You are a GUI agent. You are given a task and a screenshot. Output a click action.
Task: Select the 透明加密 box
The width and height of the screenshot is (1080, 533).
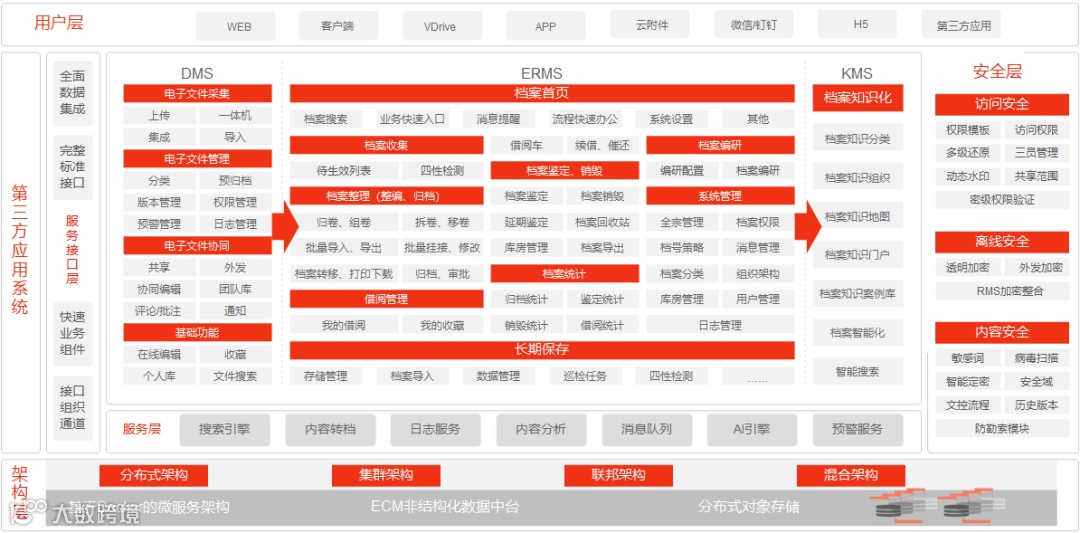click(968, 268)
